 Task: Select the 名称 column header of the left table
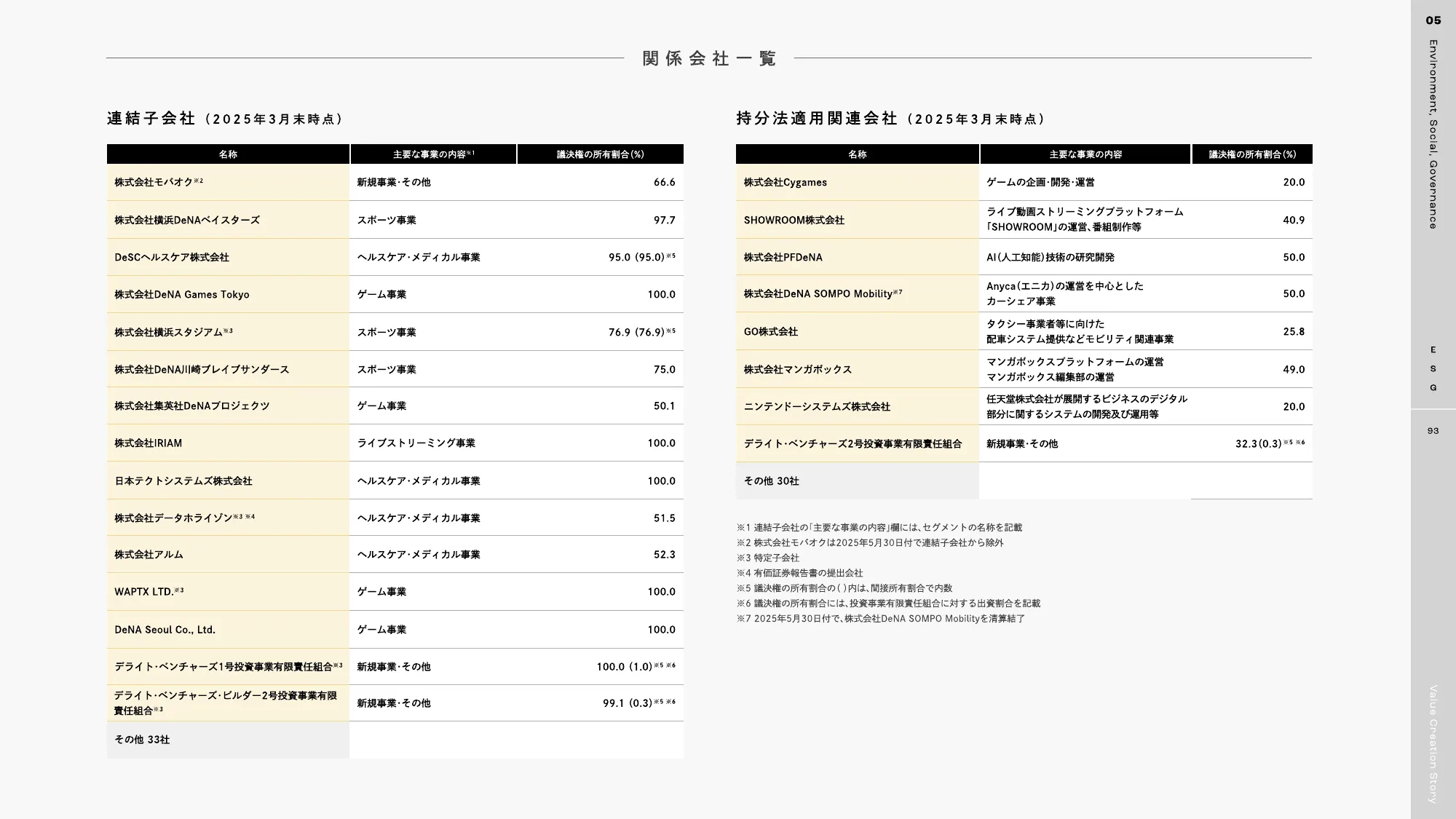point(228,154)
